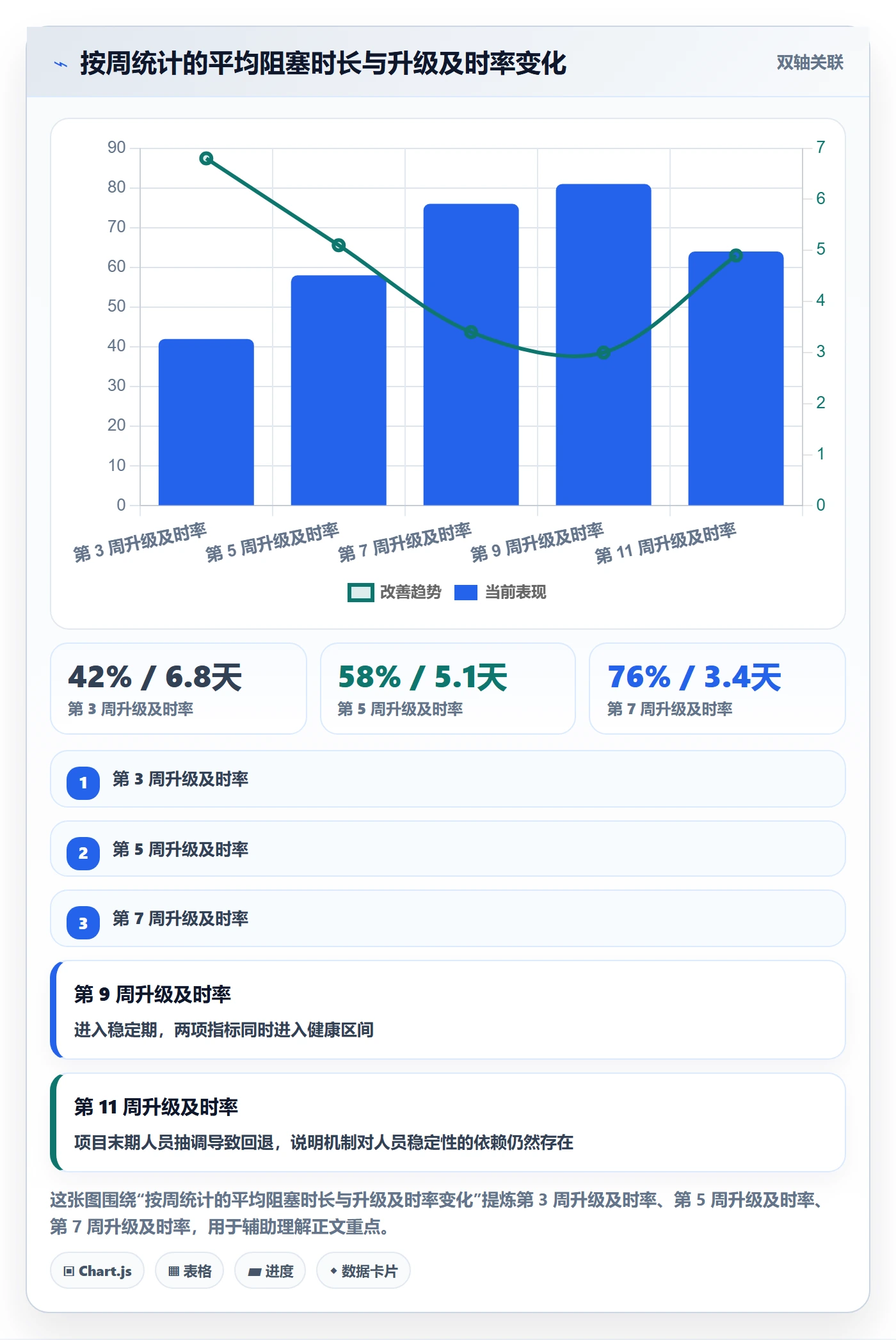Click list row 第 5 周升级及时率
896x1340 pixels.
(x=448, y=849)
